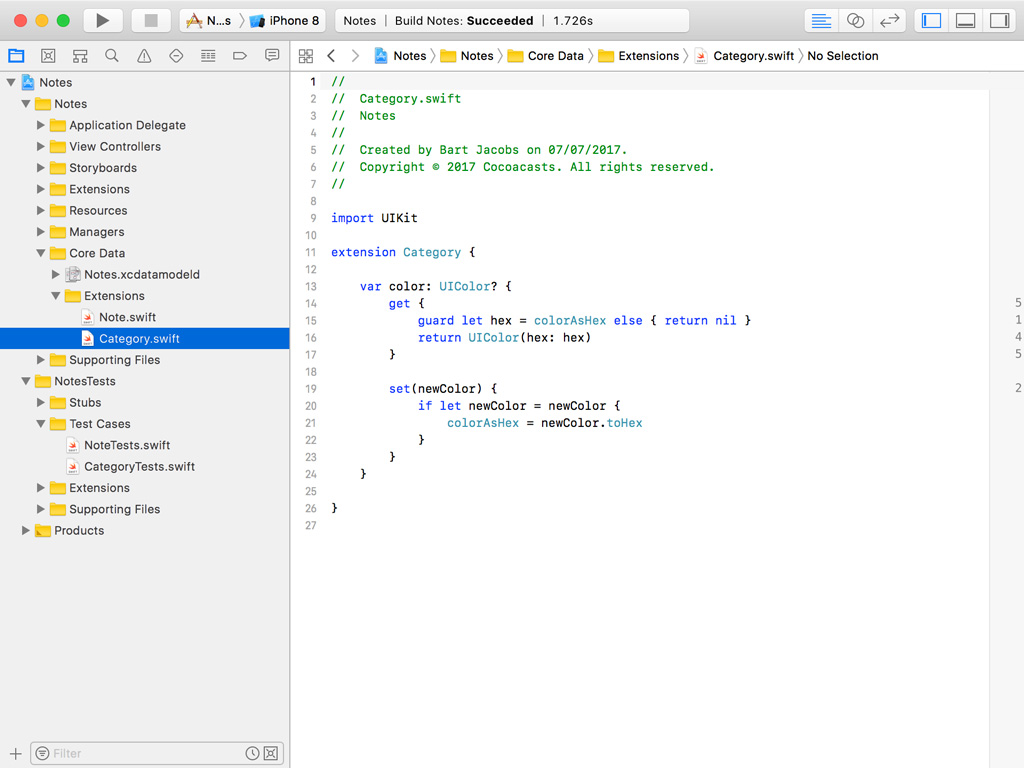Expand the Notes.xcdatamodeld item
This screenshot has height=768, width=1024.
click(x=55, y=274)
